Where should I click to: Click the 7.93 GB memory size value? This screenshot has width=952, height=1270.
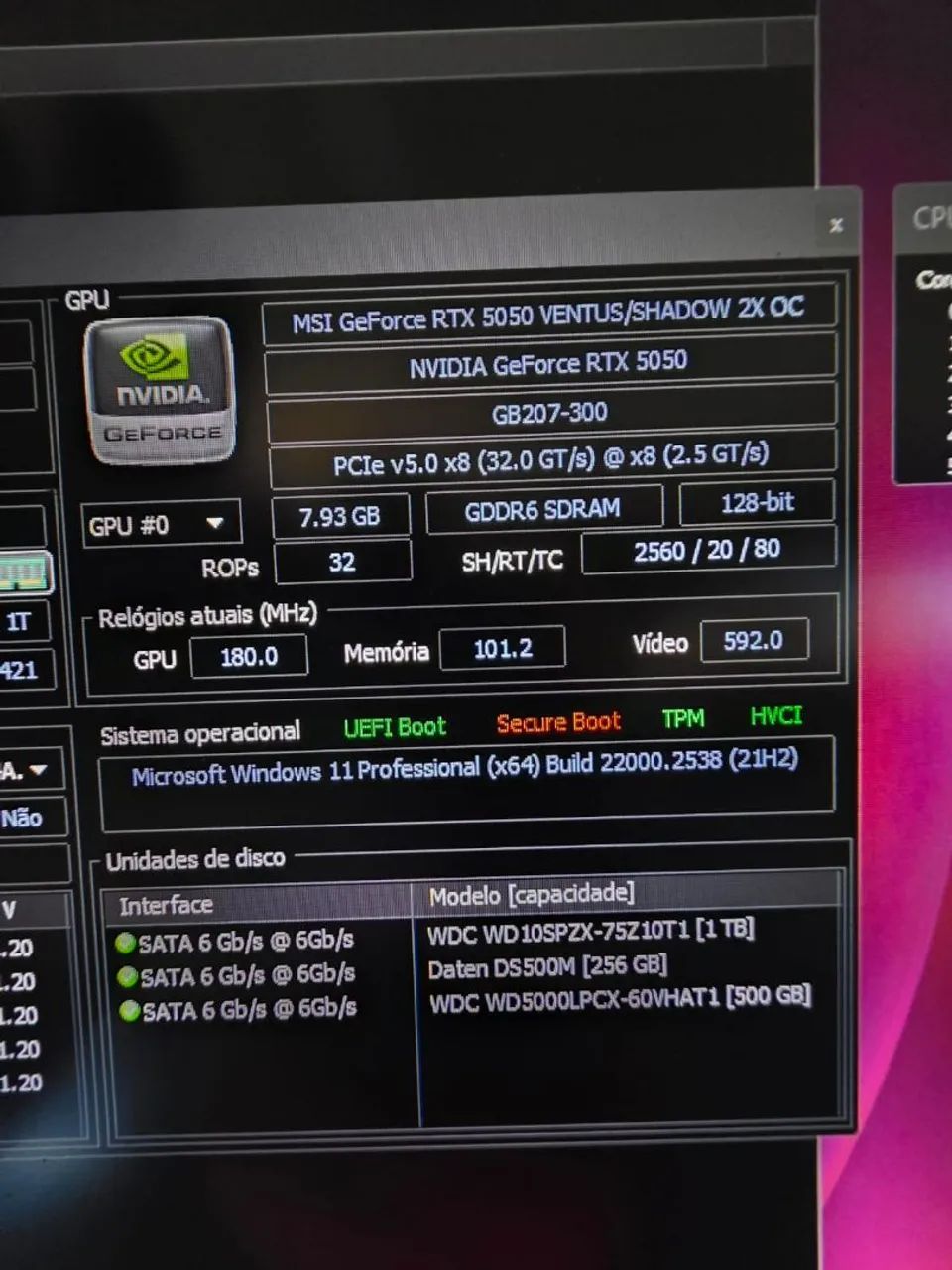point(341,516)
